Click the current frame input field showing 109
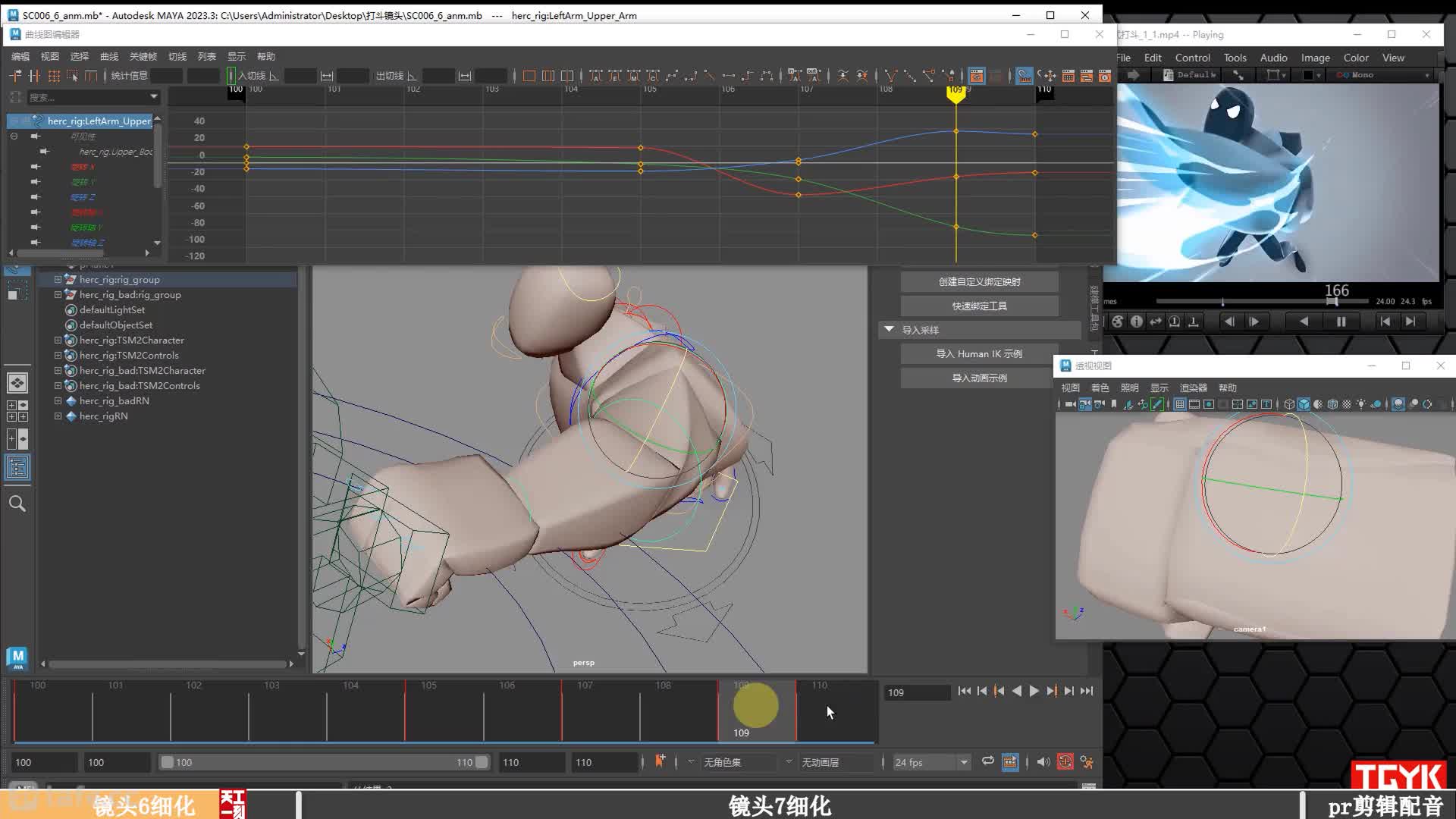This screenshot has width=1456, height=819. [917, 692]
